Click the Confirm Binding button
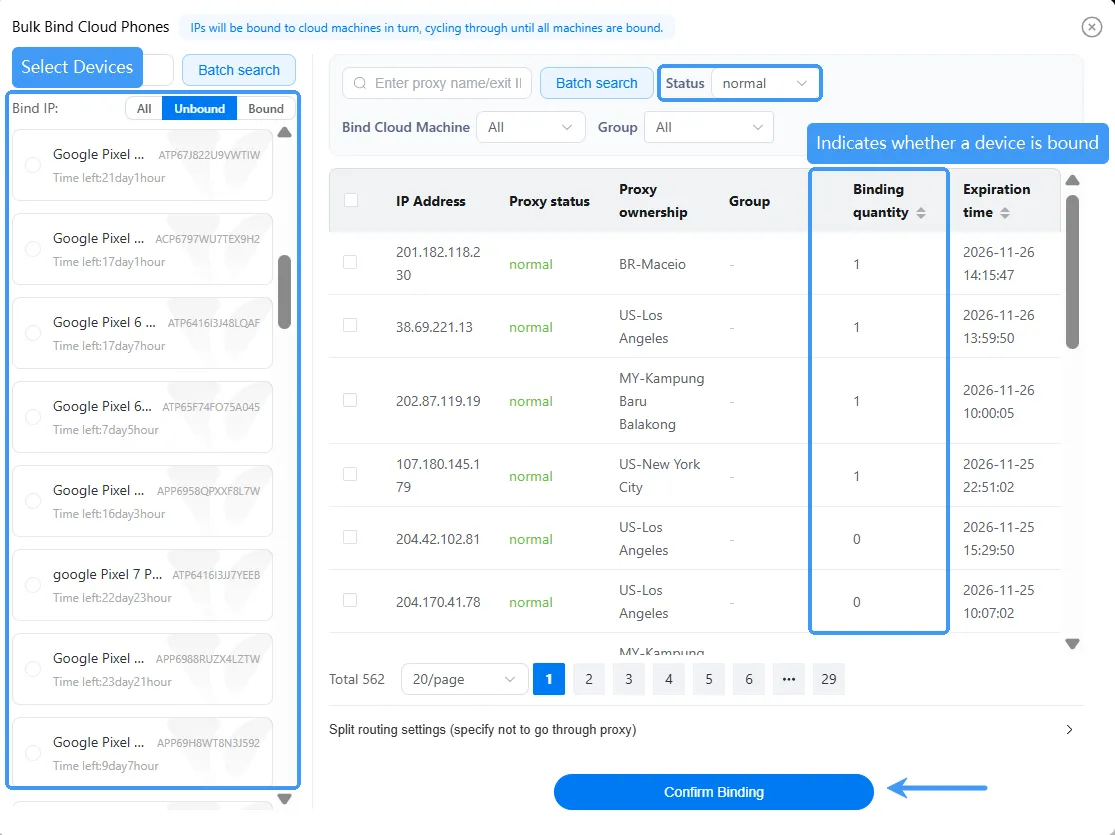1115x835 pixels. pos(713,792)
